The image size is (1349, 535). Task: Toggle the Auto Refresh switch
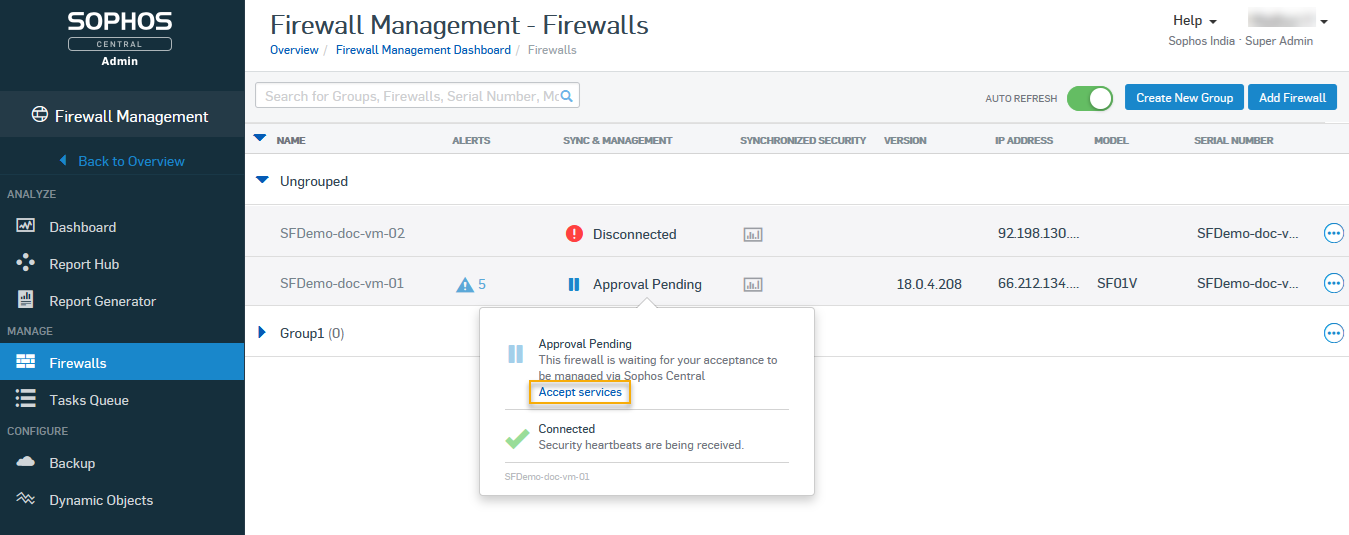[1089, 98]
